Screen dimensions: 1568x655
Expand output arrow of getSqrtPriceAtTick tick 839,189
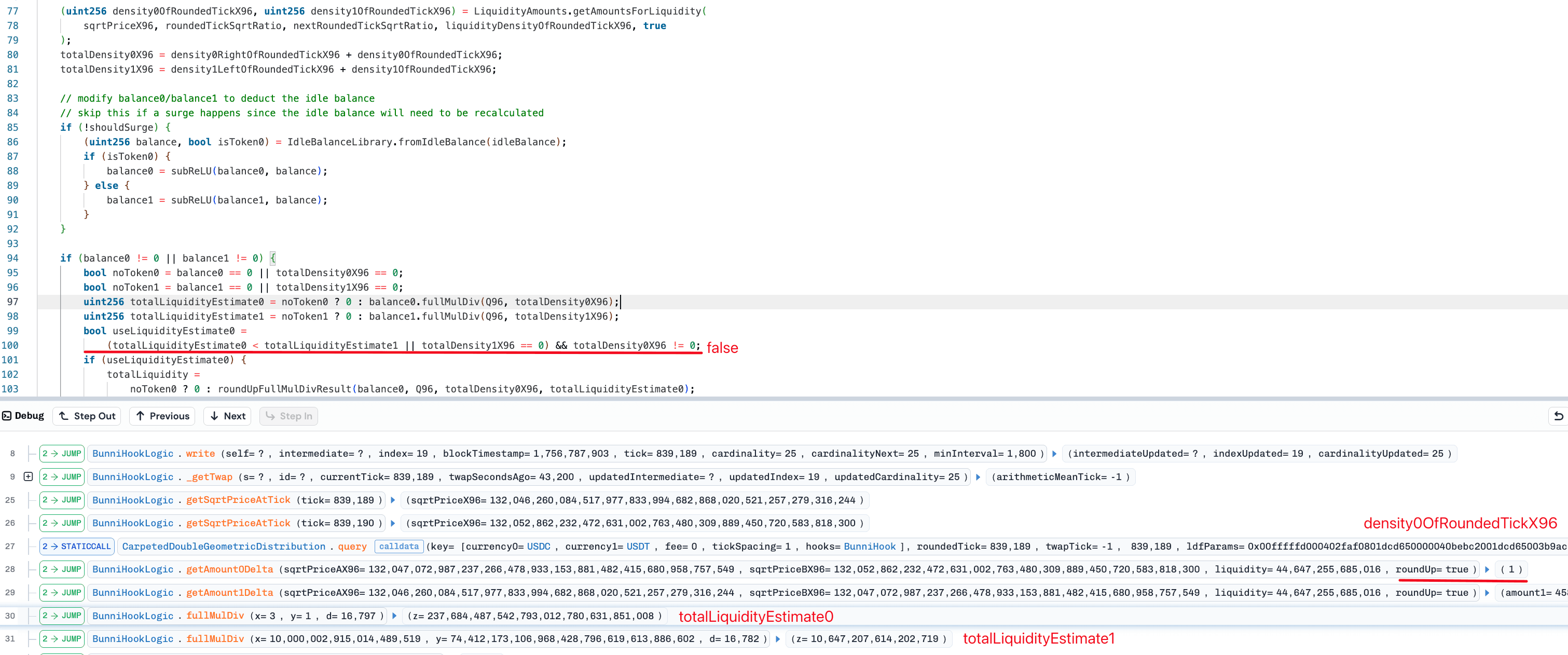tap(393, 500)
